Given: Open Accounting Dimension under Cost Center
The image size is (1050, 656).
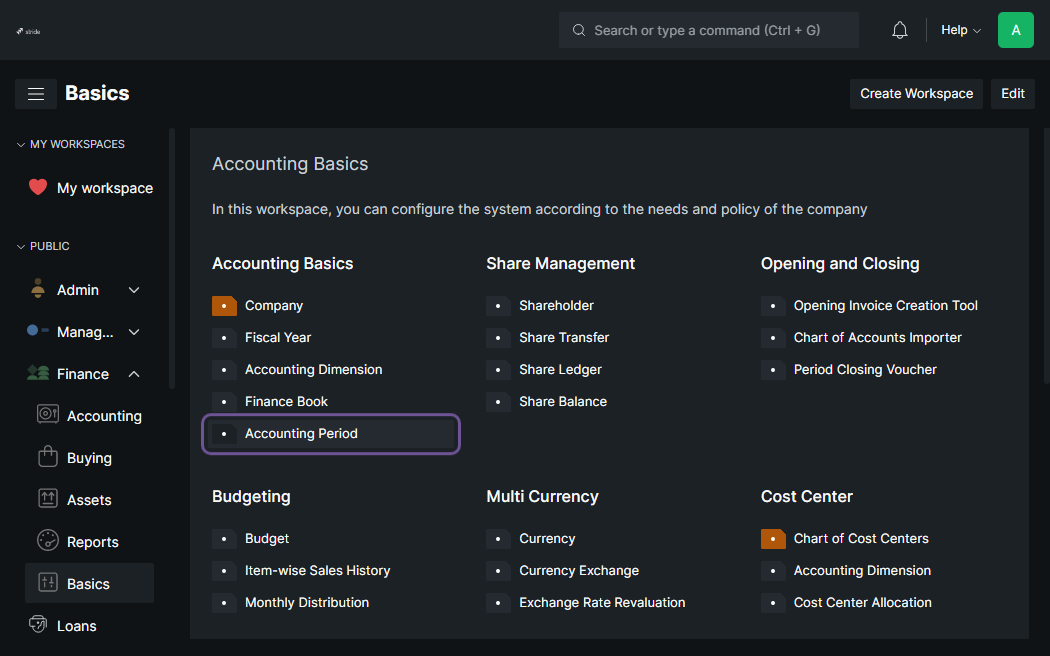Looking at the screenshot, I should [x=862, y=571].
